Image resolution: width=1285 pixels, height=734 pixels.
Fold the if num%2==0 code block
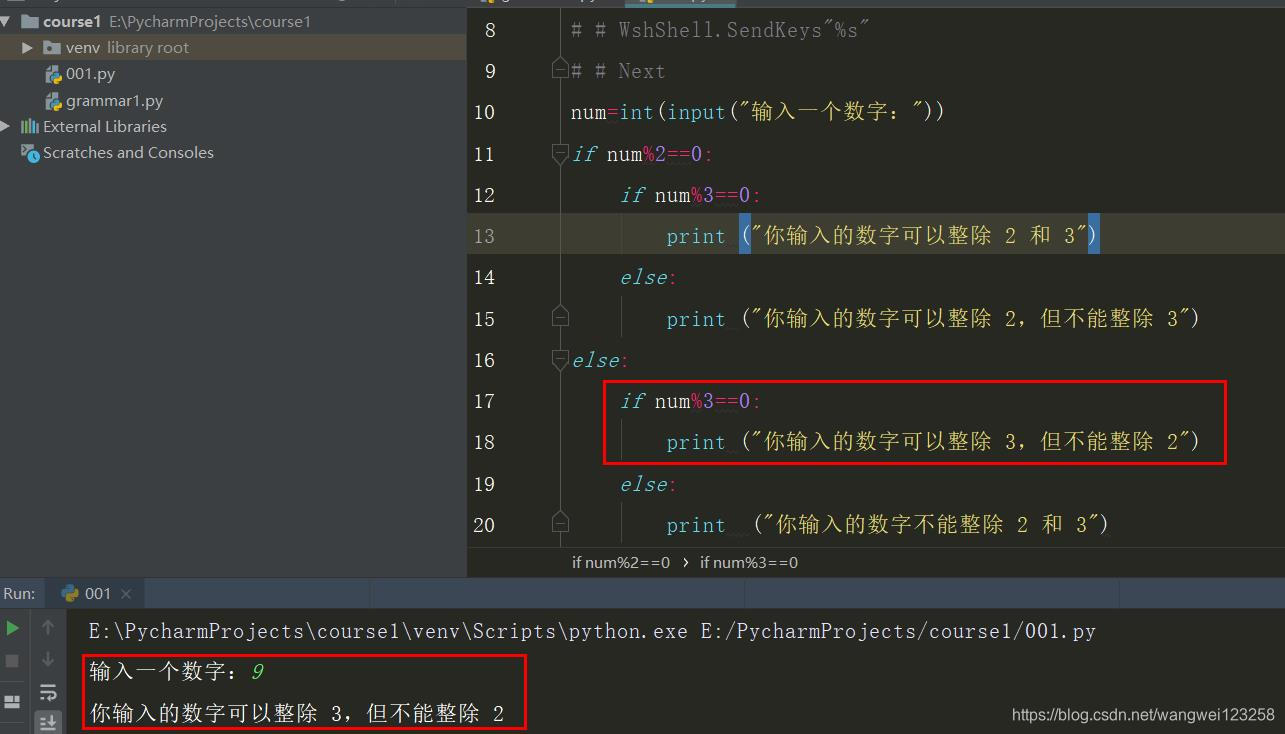[x=560, y=154]
